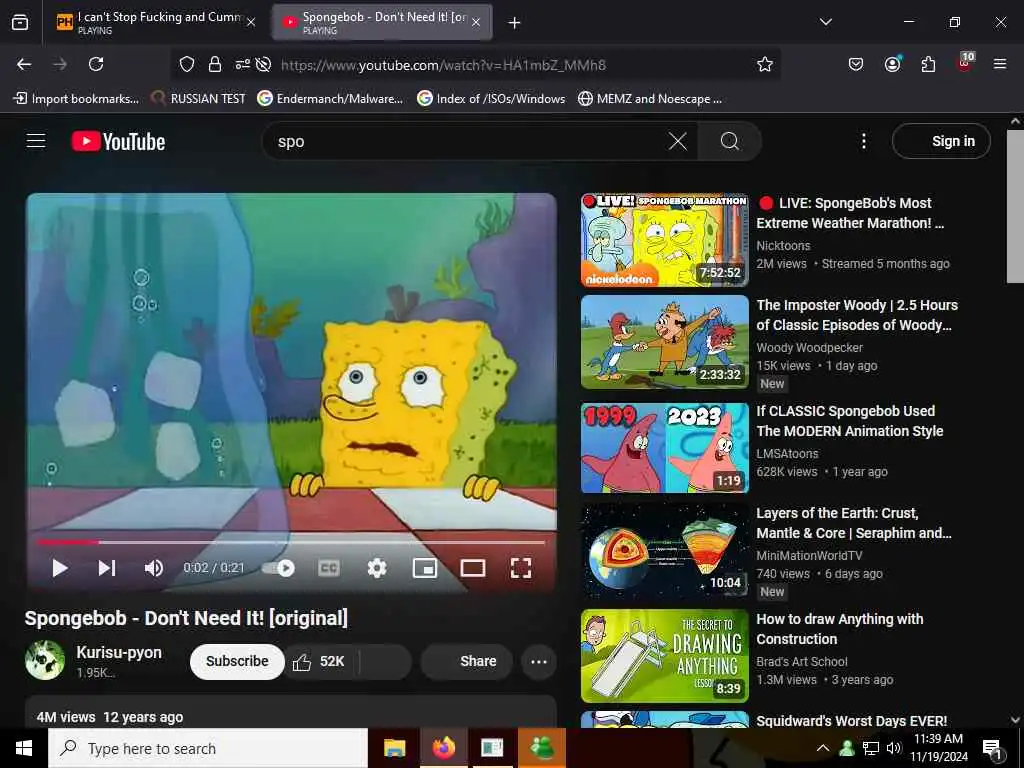Show hidden system tray icons
Viewport: 1024px width, 768px height.
823,748
